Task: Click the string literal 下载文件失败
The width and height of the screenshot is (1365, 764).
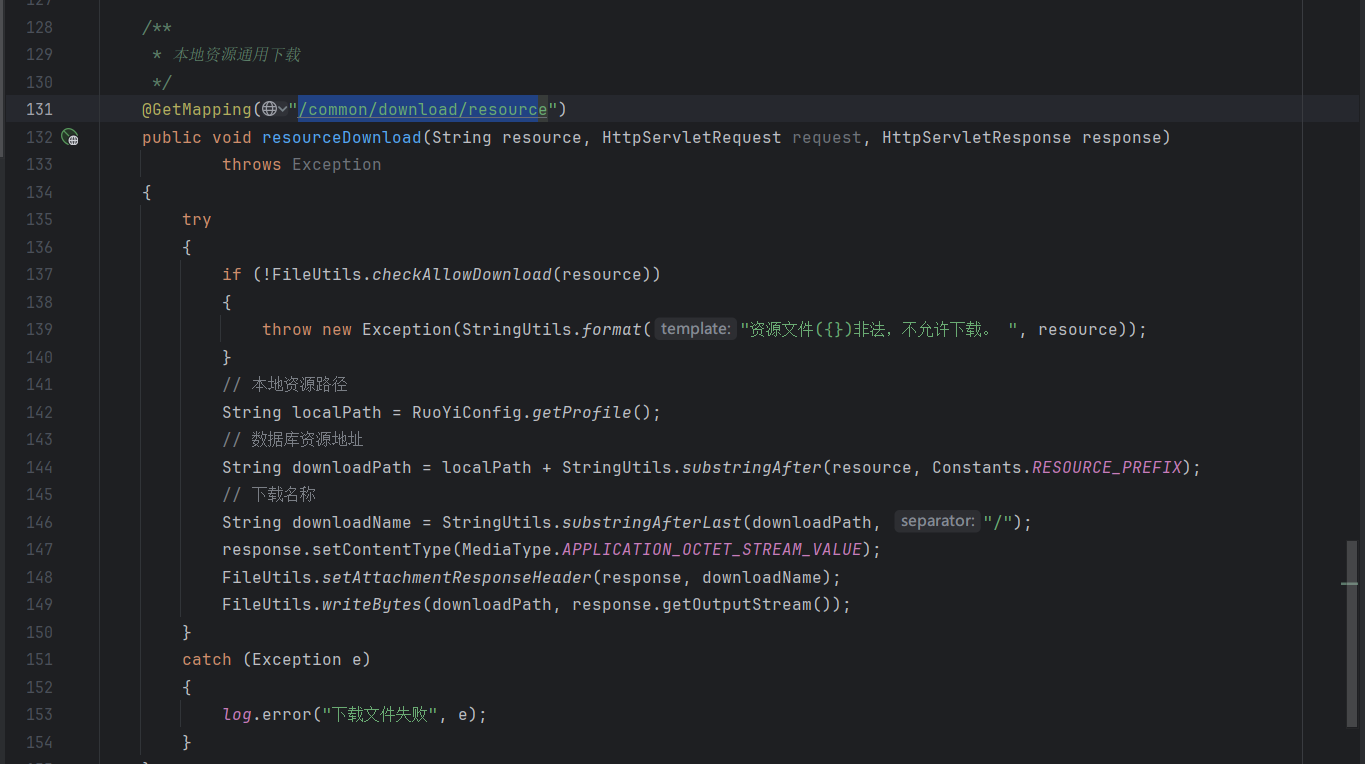Action: coord(380,714)
